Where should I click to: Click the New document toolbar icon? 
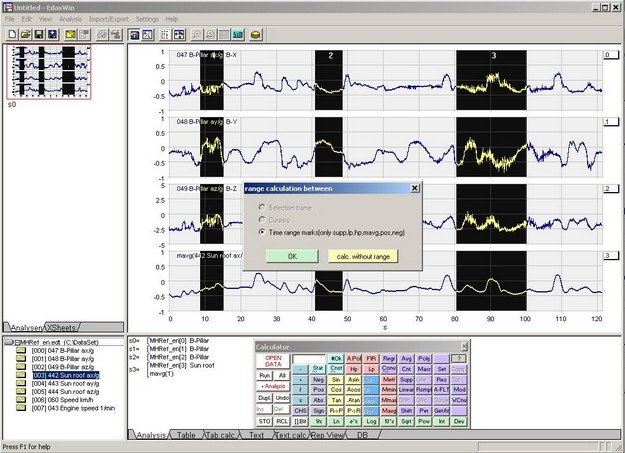point(10,34)
